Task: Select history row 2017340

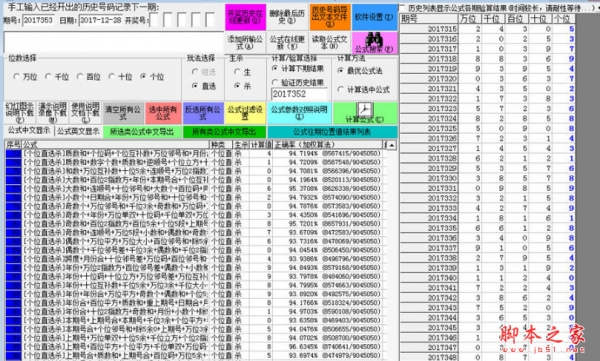Action: pyautogui.click(x=488, y=278)
